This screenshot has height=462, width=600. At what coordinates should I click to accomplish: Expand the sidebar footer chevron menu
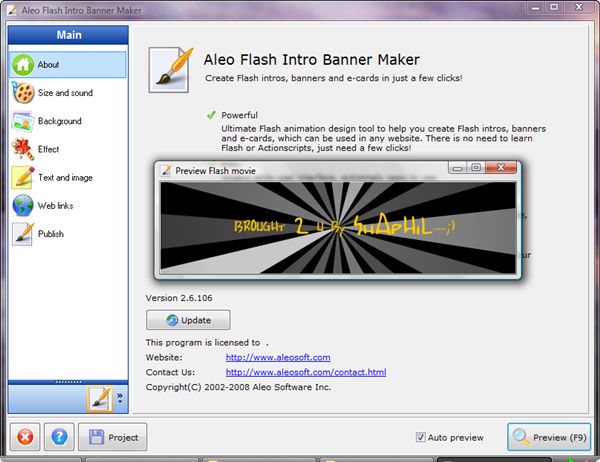tap(120, 398)
